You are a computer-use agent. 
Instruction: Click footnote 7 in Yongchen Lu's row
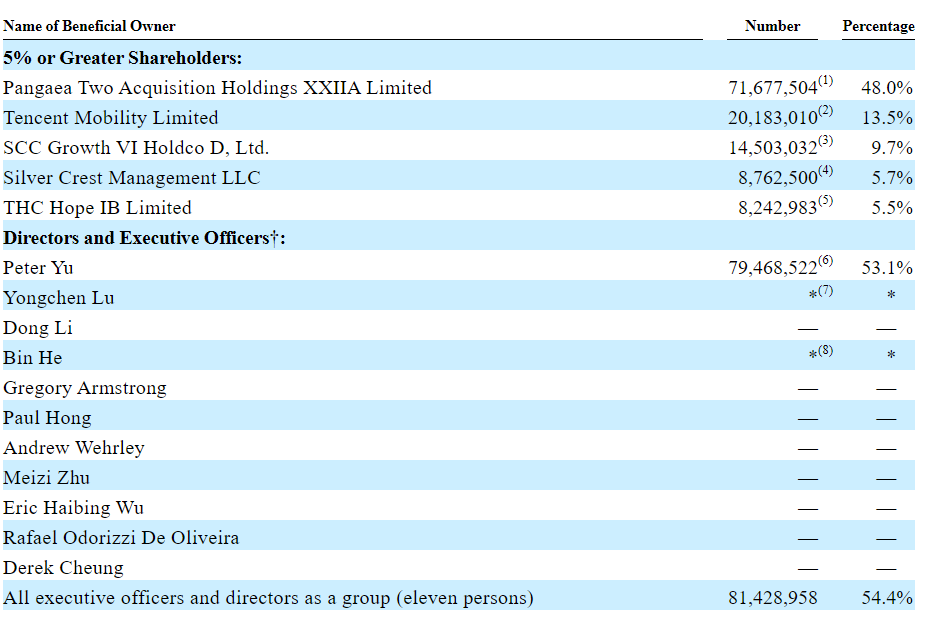click(826, 291)
